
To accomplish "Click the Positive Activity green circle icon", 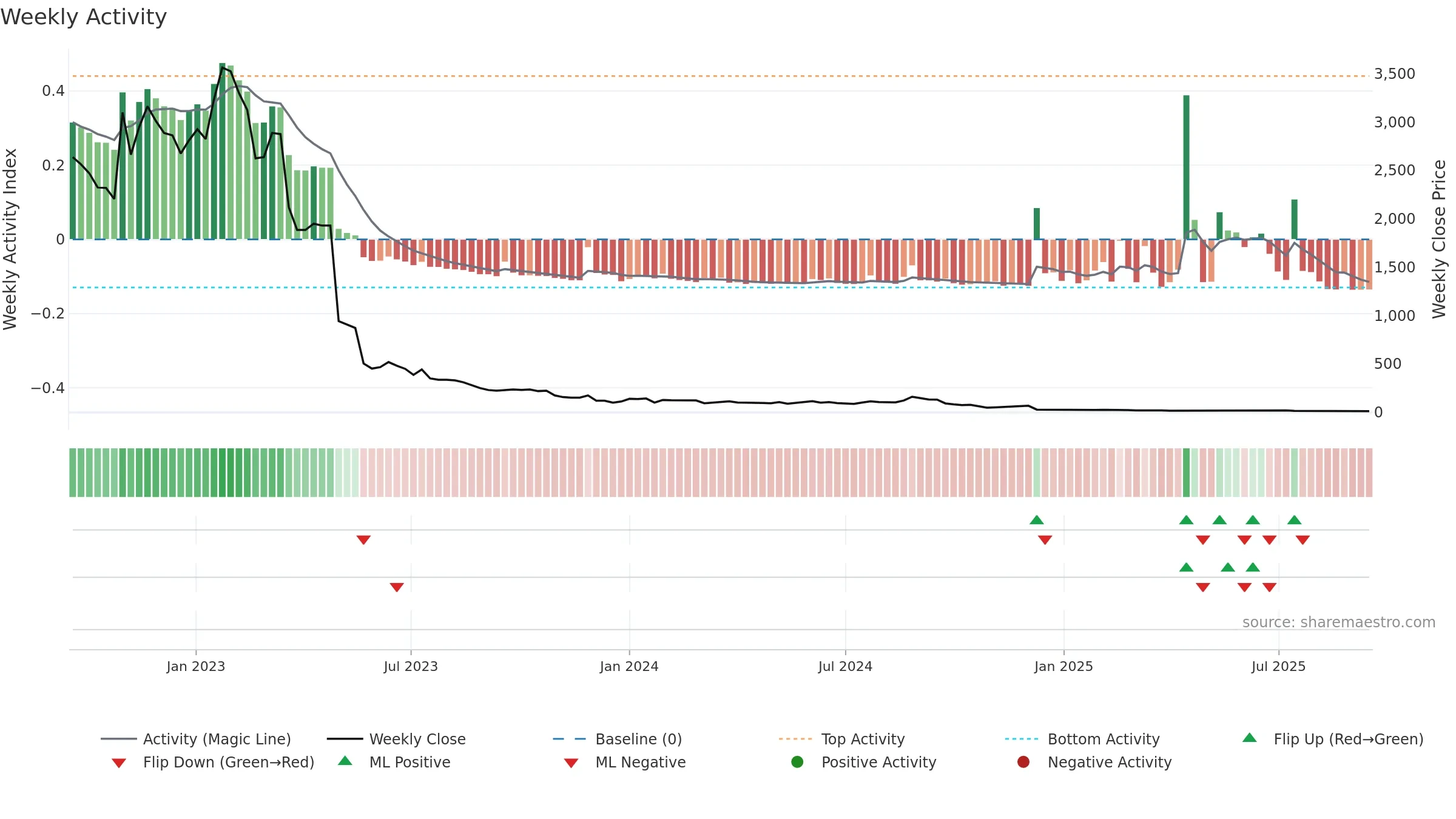I will (797, 762).
